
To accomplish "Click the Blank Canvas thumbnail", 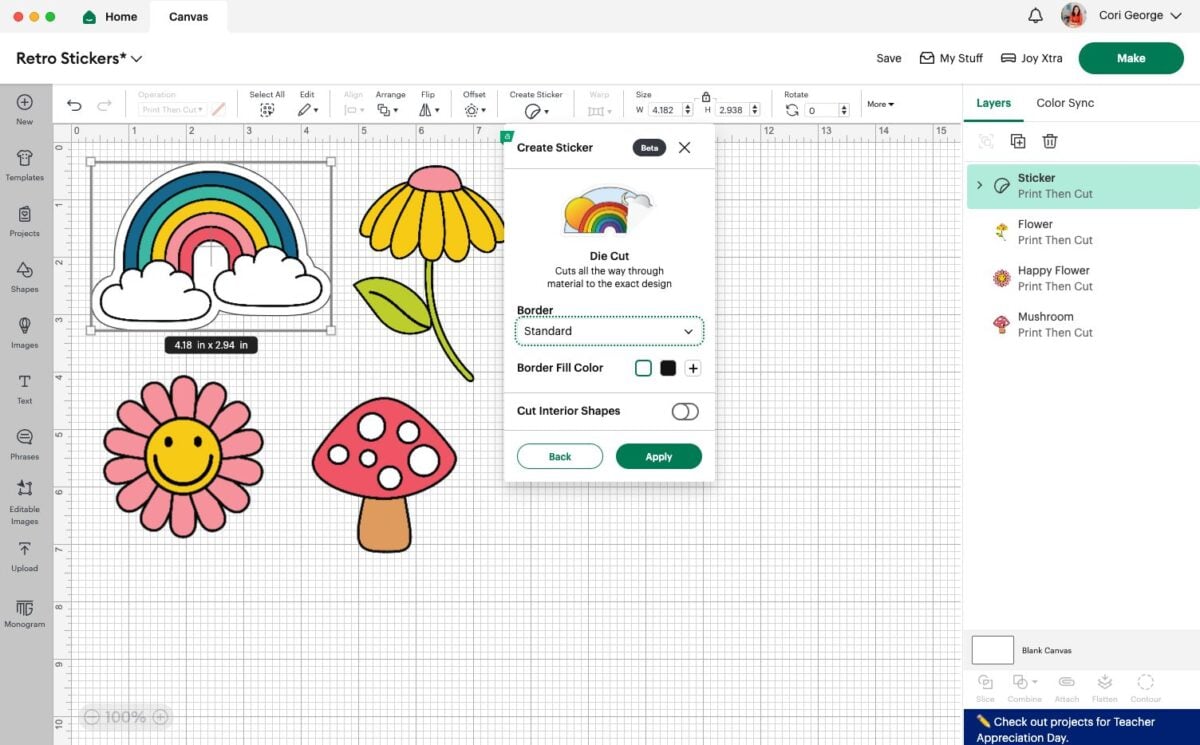I will (x=993, y=650).
